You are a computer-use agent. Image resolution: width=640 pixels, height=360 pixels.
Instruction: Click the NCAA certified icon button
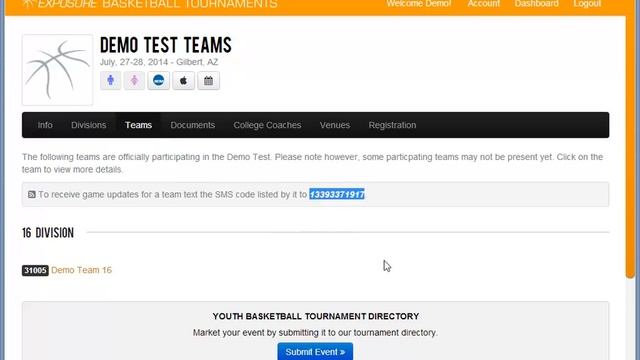(x=158, y=80)
